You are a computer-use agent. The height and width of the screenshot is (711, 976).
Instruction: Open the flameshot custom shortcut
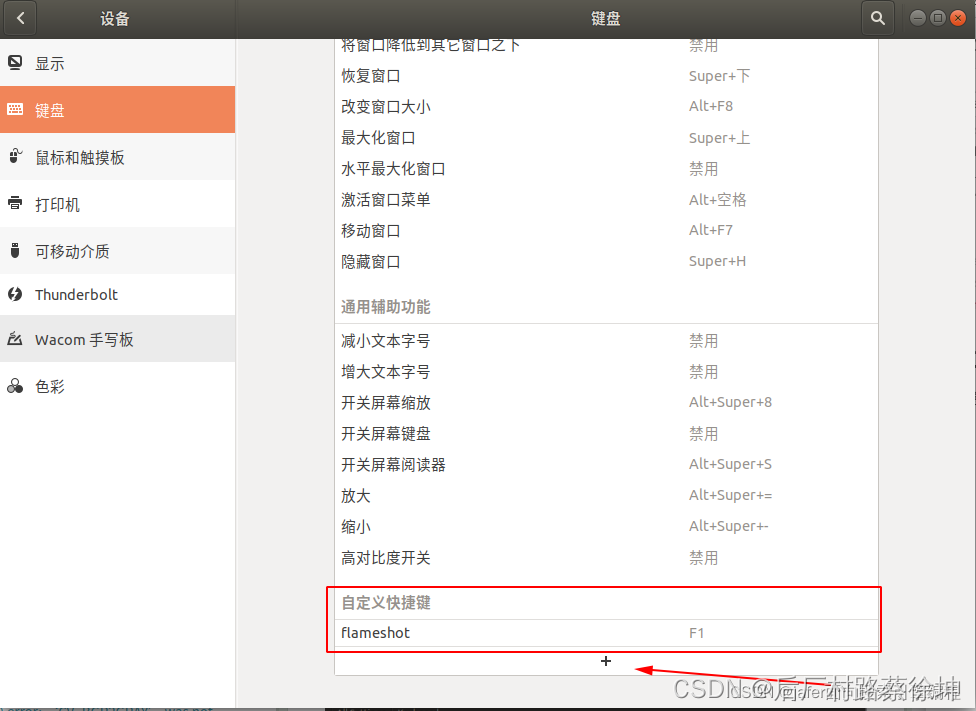pyautogui.click(x=606, y=633)
